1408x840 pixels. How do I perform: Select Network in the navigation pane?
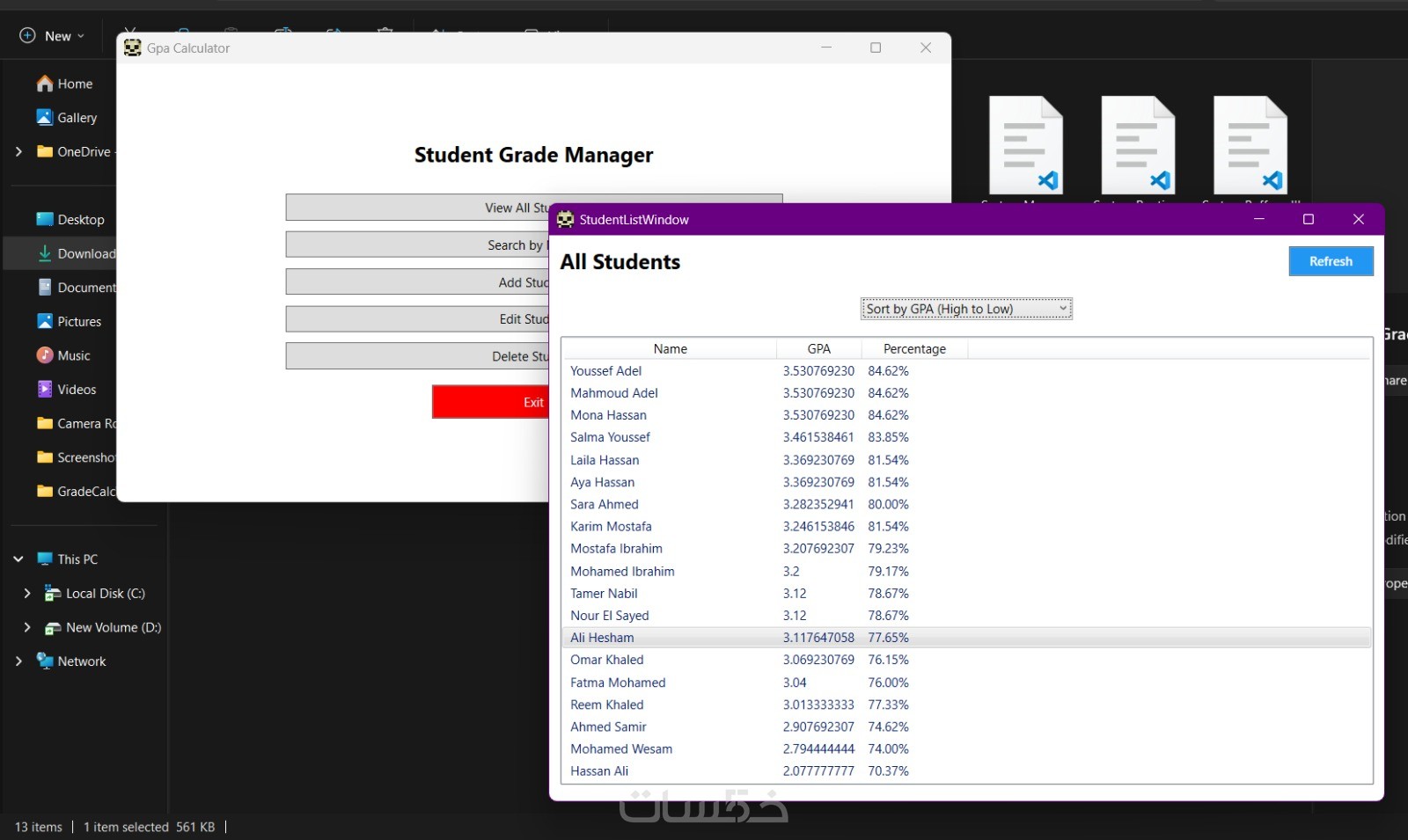(71, 661)
